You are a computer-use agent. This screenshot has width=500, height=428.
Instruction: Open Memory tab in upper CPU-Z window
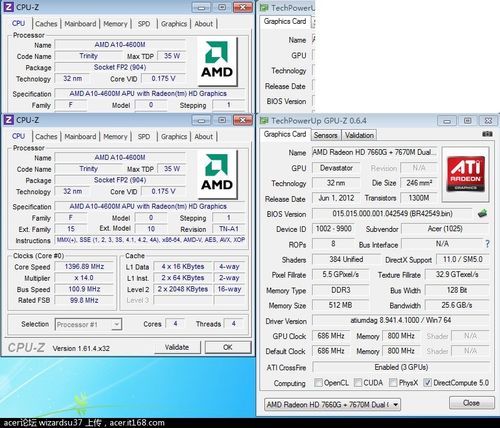[x=115, y=24]
